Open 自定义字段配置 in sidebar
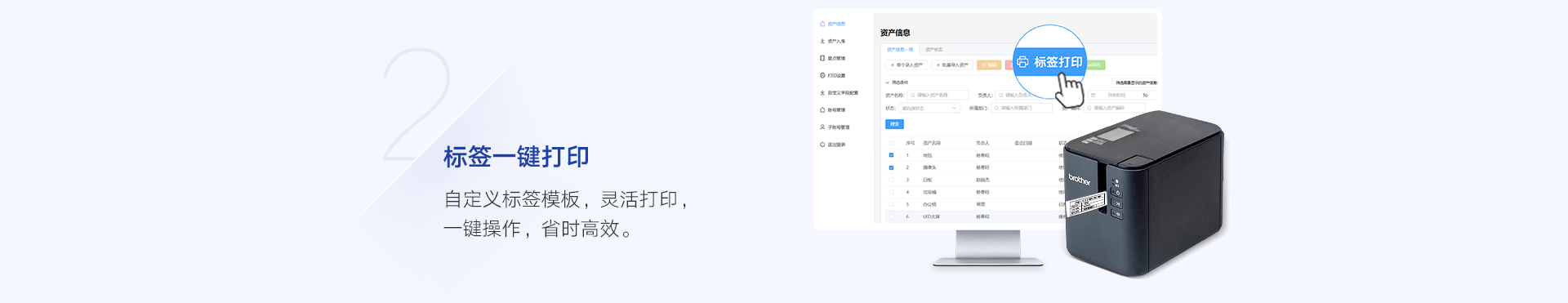 coord(840,93)
